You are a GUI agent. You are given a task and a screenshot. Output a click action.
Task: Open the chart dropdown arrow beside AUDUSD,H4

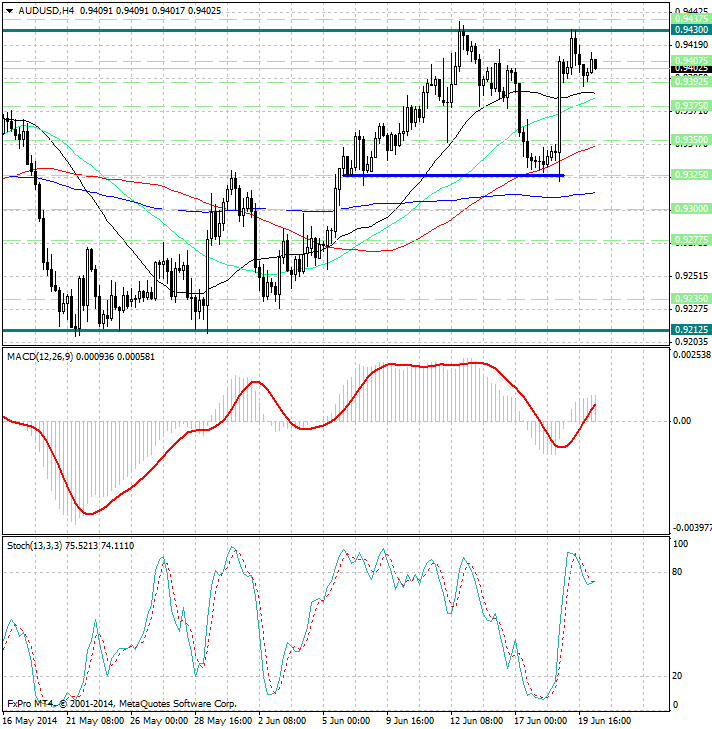(9, 11)
